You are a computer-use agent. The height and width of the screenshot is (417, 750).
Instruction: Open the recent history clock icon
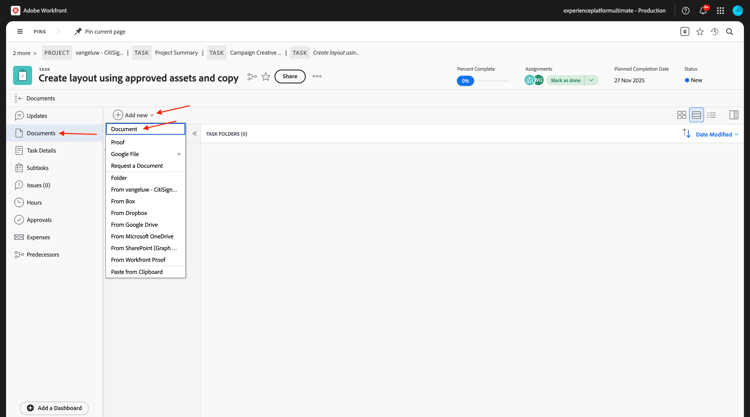pyautogui.click(x=715, y=32)
